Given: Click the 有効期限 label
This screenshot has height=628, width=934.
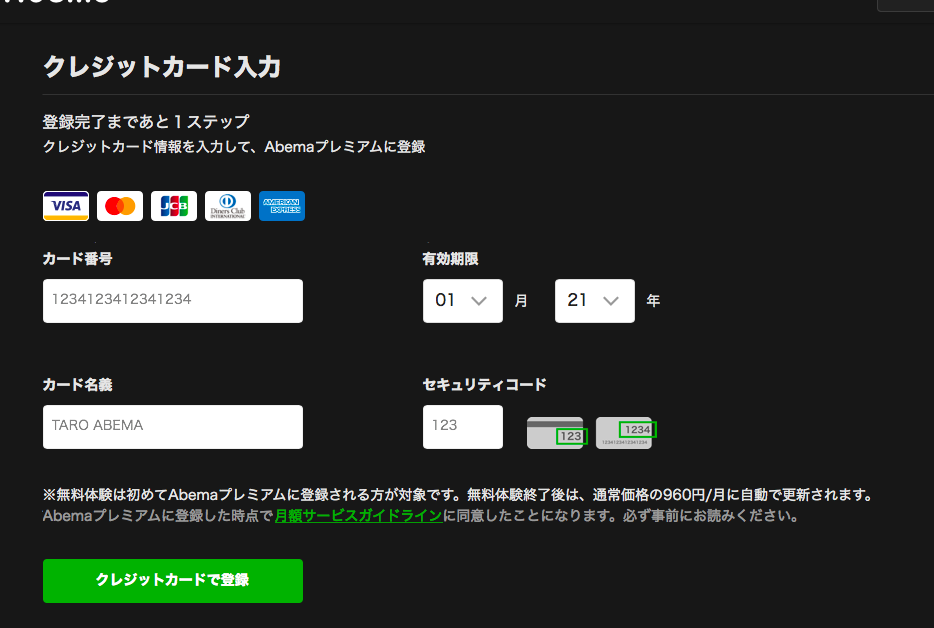Looking at the screenshot, I should tap(450, 259).
